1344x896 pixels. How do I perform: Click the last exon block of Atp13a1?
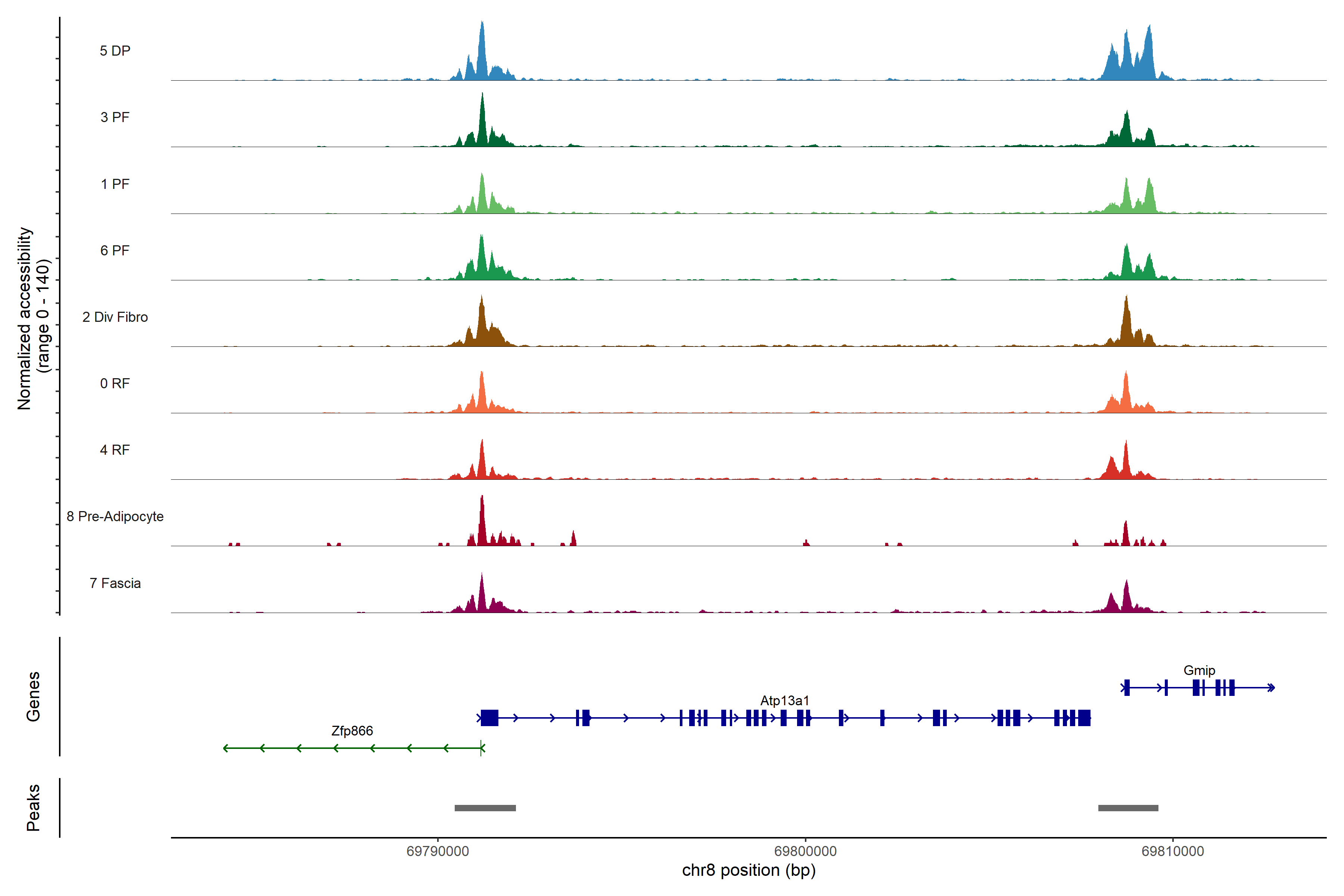[x=1084, y=718]
